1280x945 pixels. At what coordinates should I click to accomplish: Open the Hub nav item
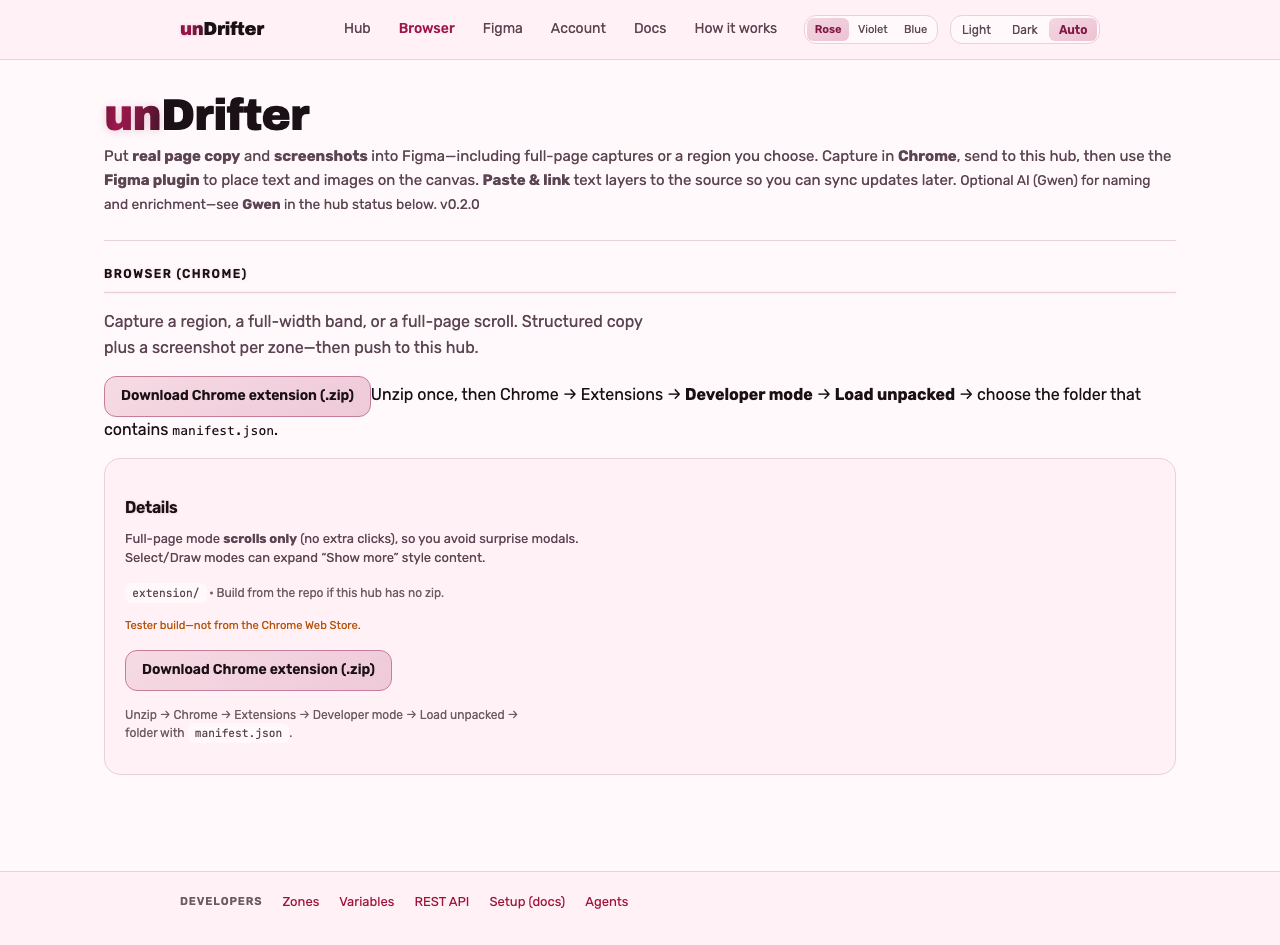tap(357, 29)
